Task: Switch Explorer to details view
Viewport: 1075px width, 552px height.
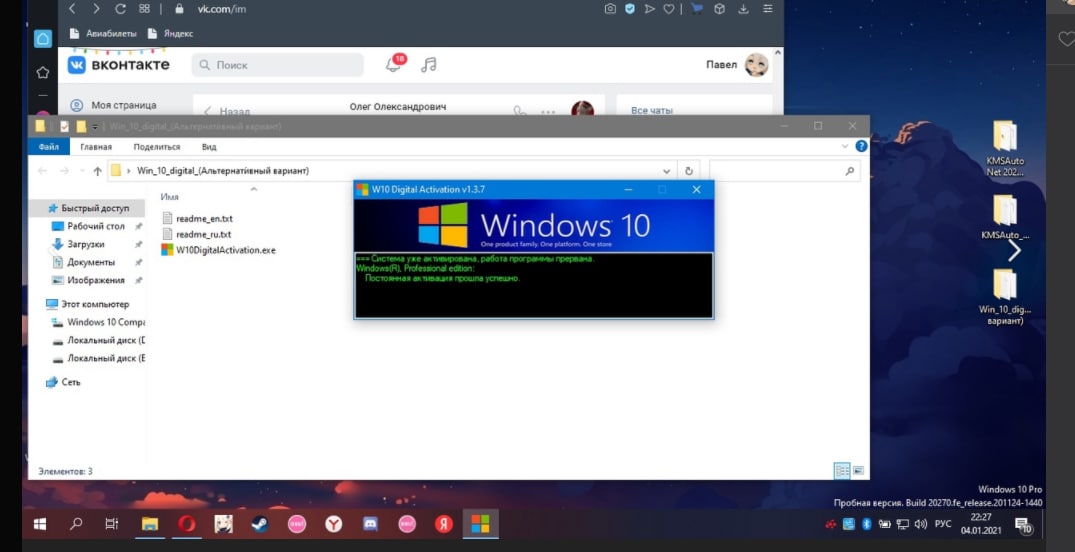Action: pyautogui.click(x=842, y=470)
